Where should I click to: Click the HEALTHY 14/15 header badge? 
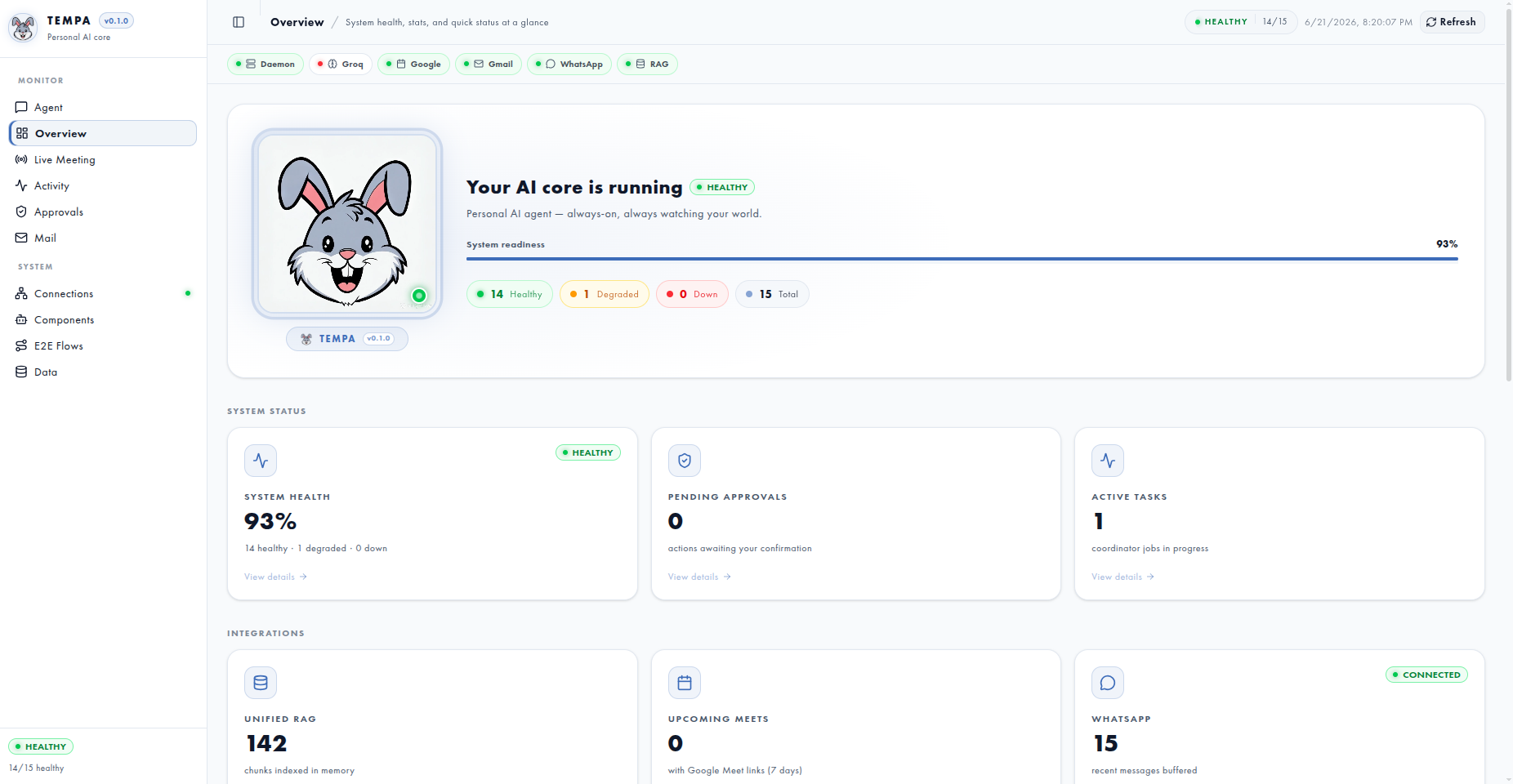[1241, 22]
